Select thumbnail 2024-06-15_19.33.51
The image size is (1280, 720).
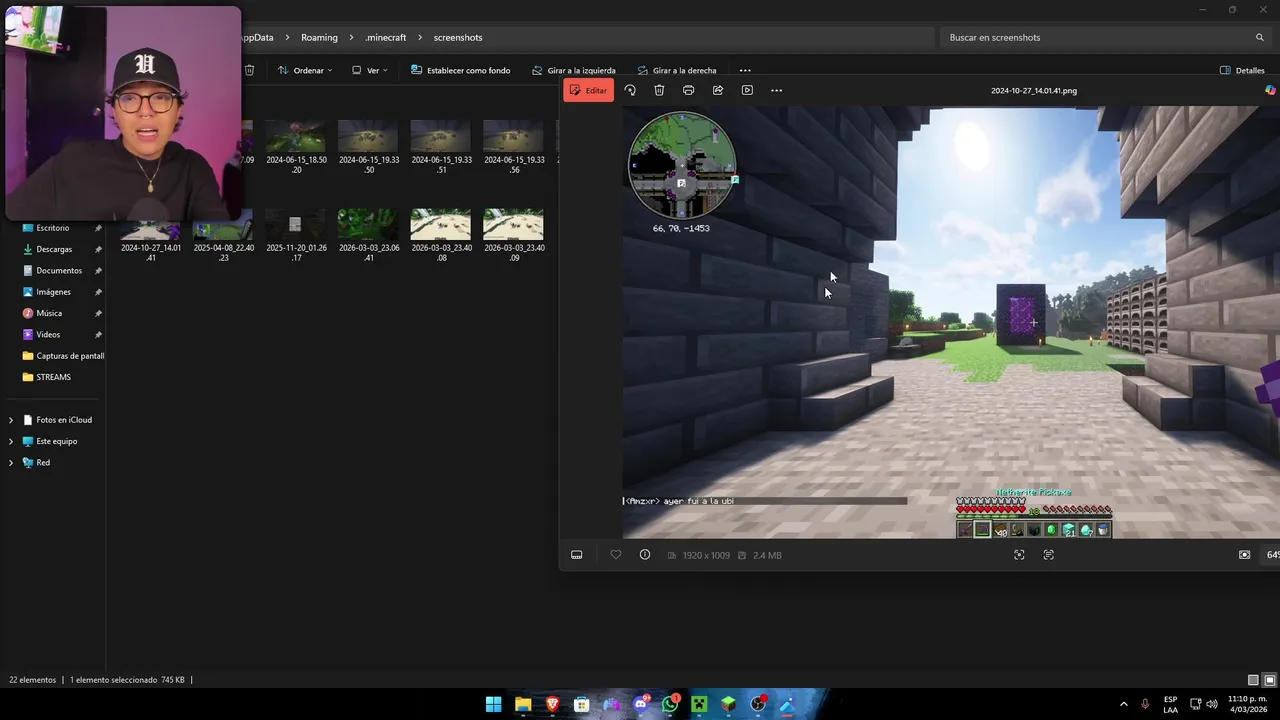[x=441, y=147]
